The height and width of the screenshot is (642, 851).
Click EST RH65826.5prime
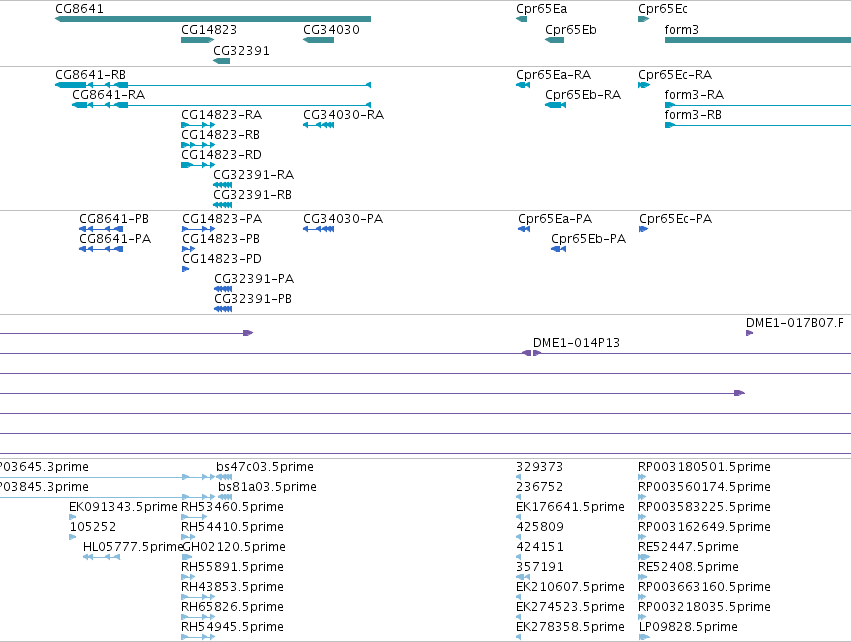point(198,618)
